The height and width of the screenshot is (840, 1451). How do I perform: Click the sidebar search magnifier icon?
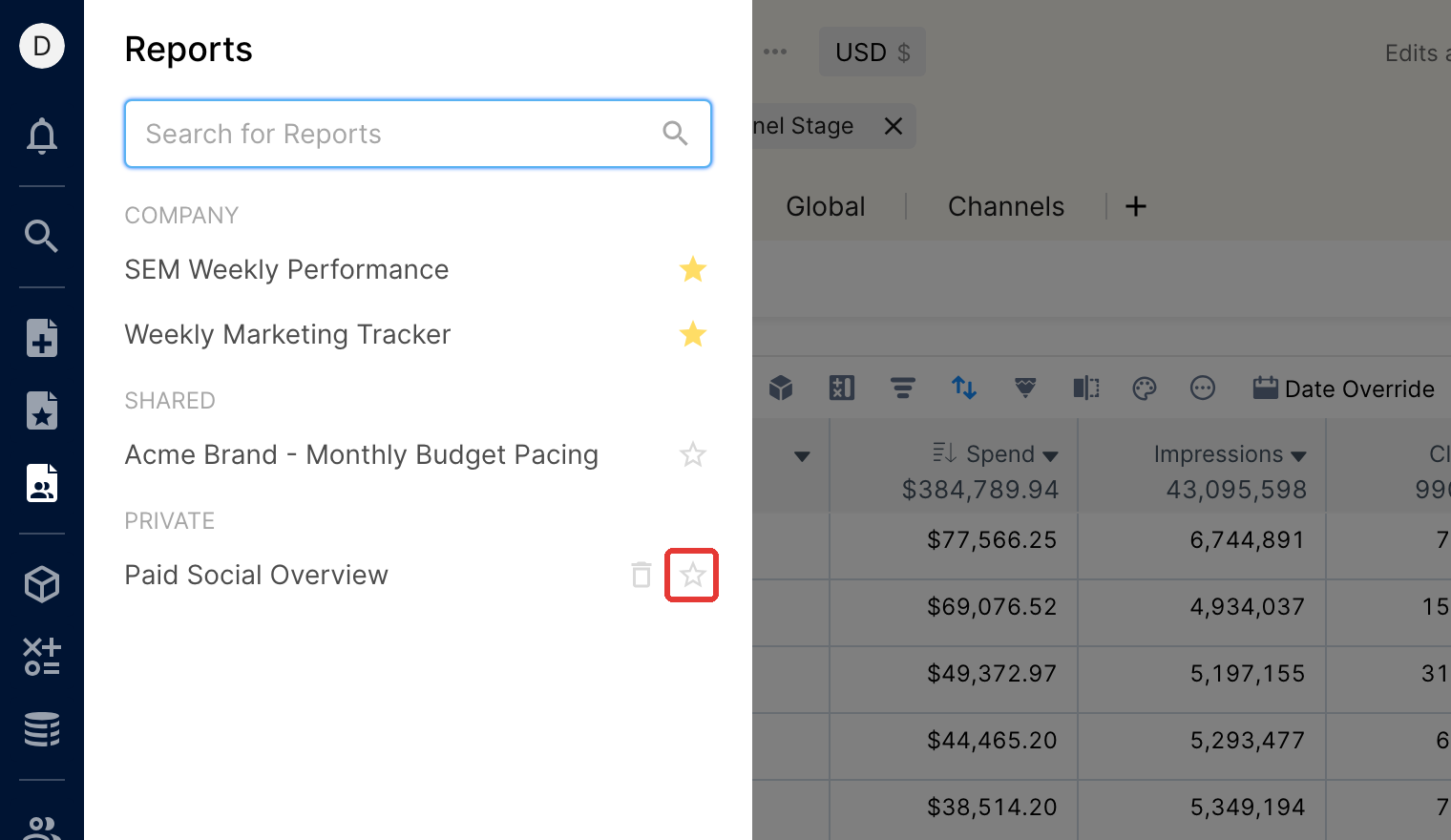pyautogui.click(x=42, y=236)
